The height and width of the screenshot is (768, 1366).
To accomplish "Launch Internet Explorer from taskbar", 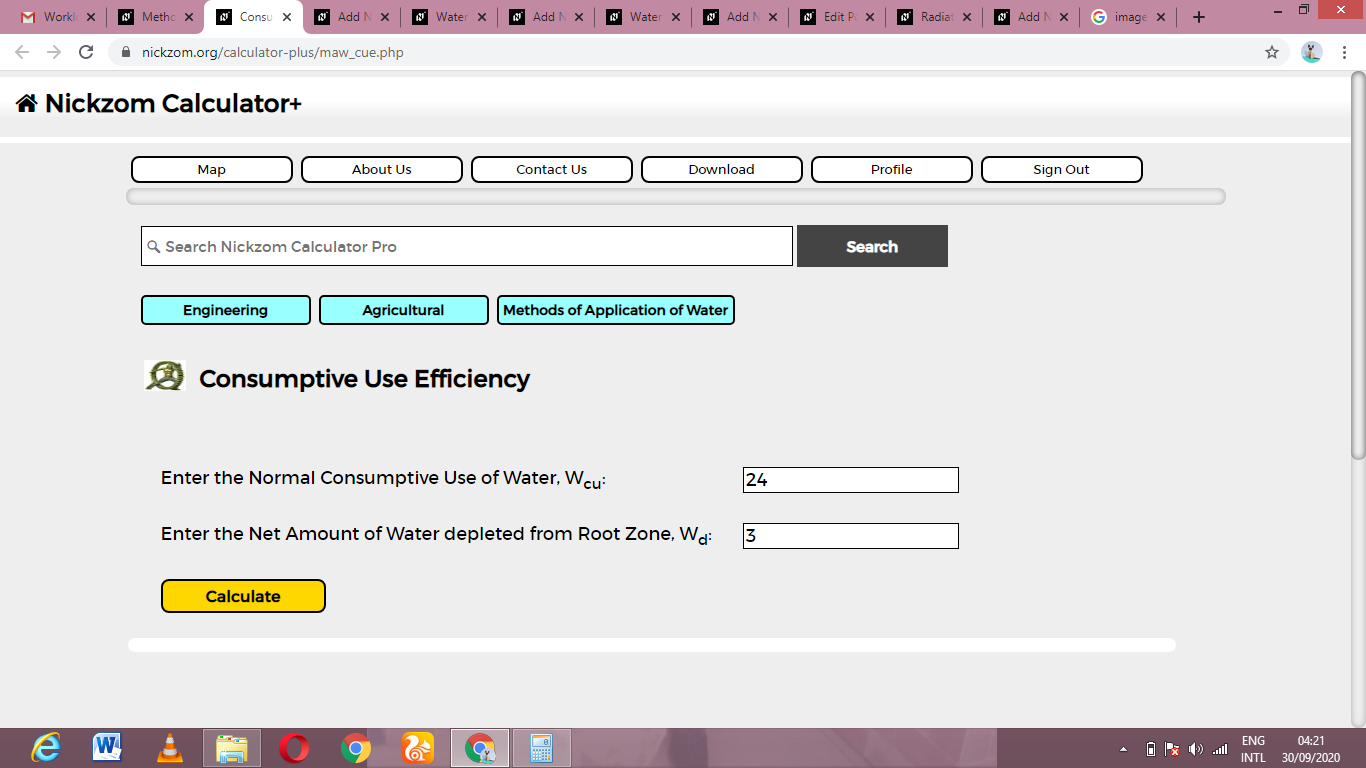I will click(x=46, y=748).
